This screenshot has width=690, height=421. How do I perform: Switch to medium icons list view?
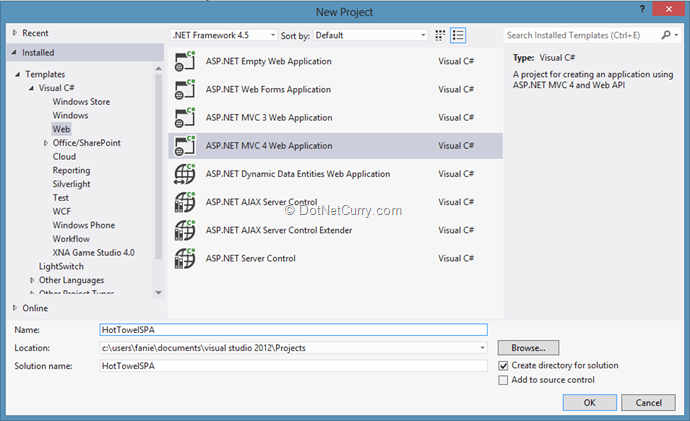pos(458,35)
